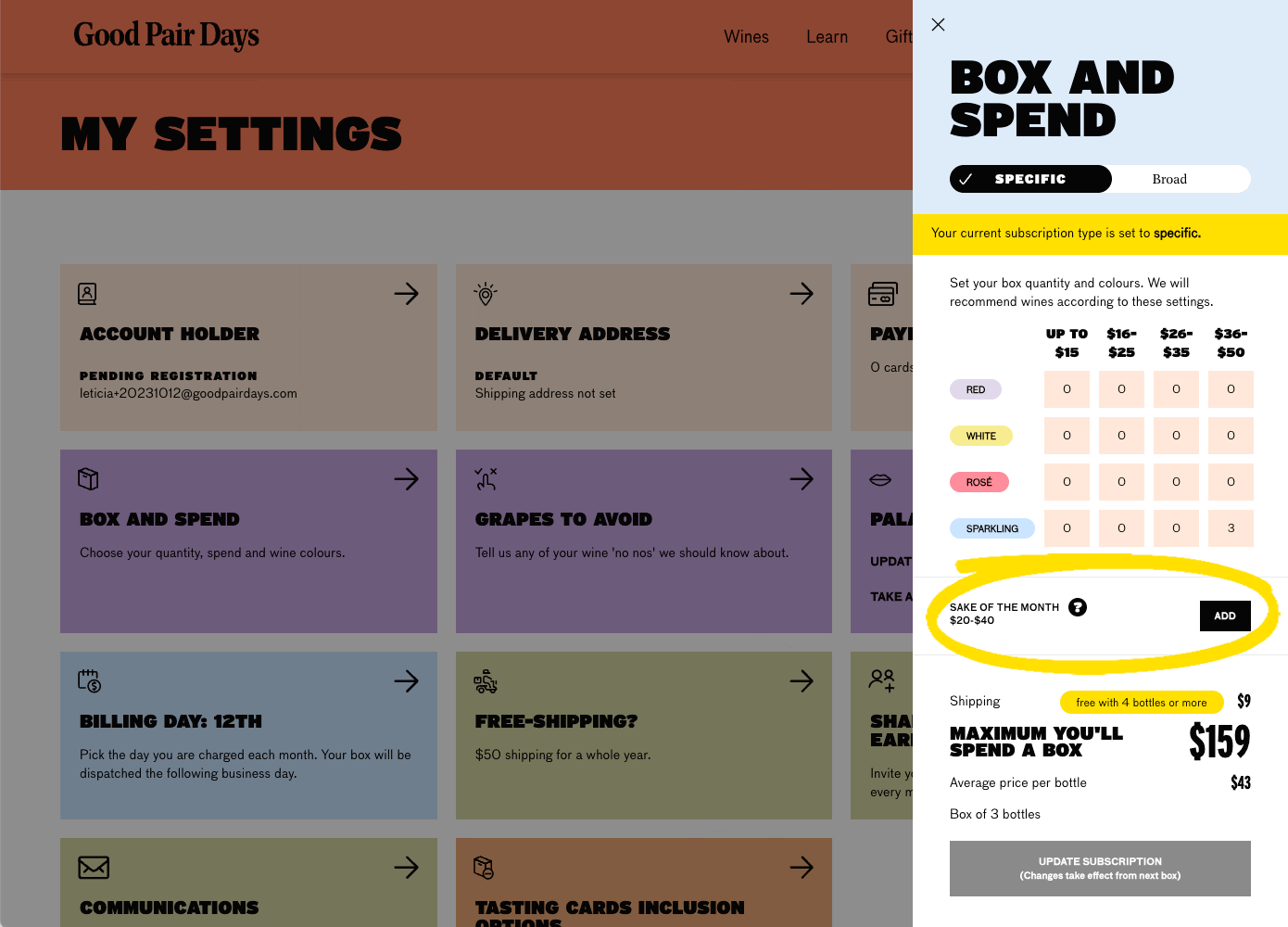This screenshot has width=1288, height=927.
Task: Click Rosé quantity cell under Up to $15
Action: click(x=1067, y=482)
